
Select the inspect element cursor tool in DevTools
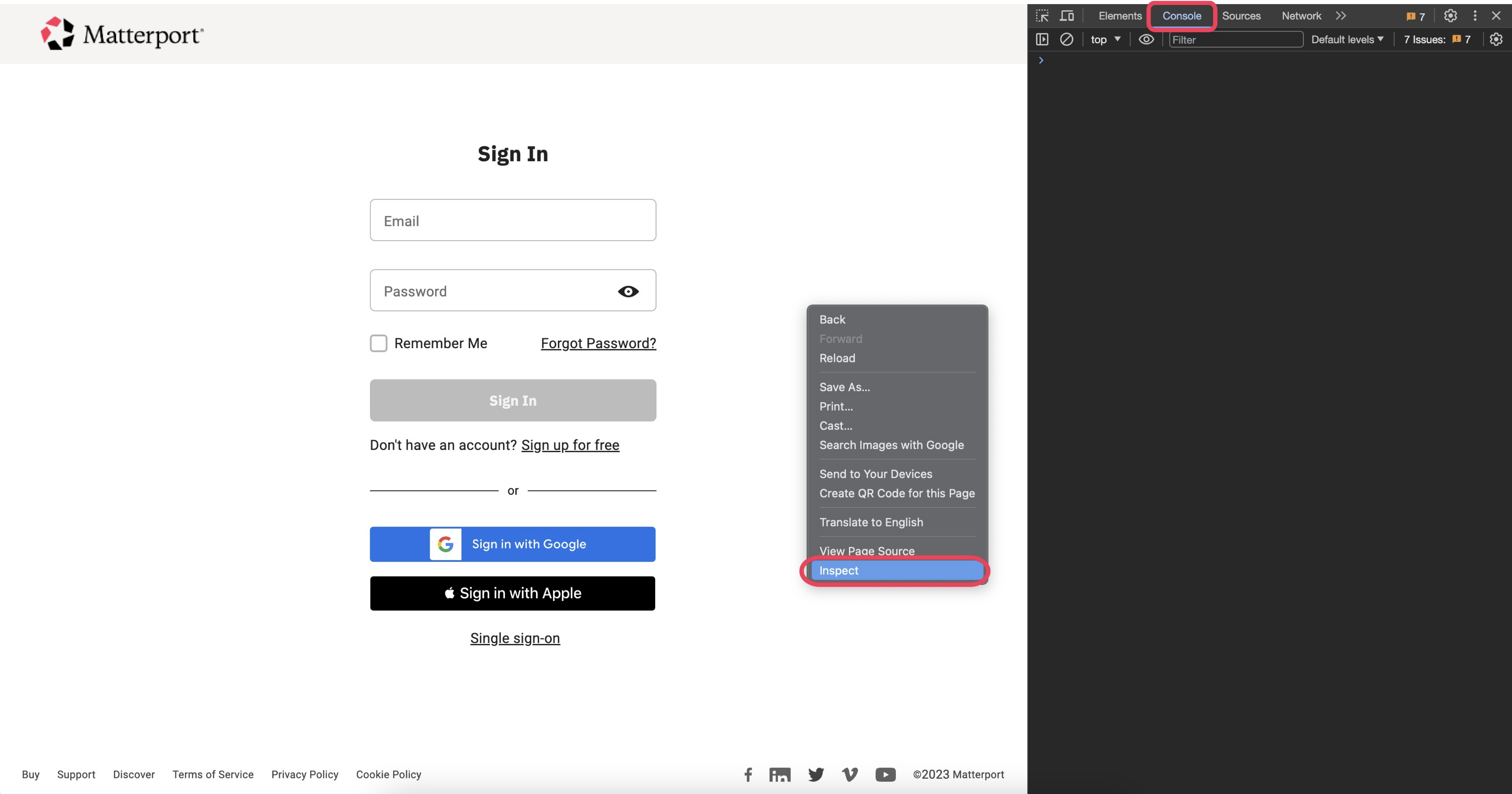click(1043, 16)
